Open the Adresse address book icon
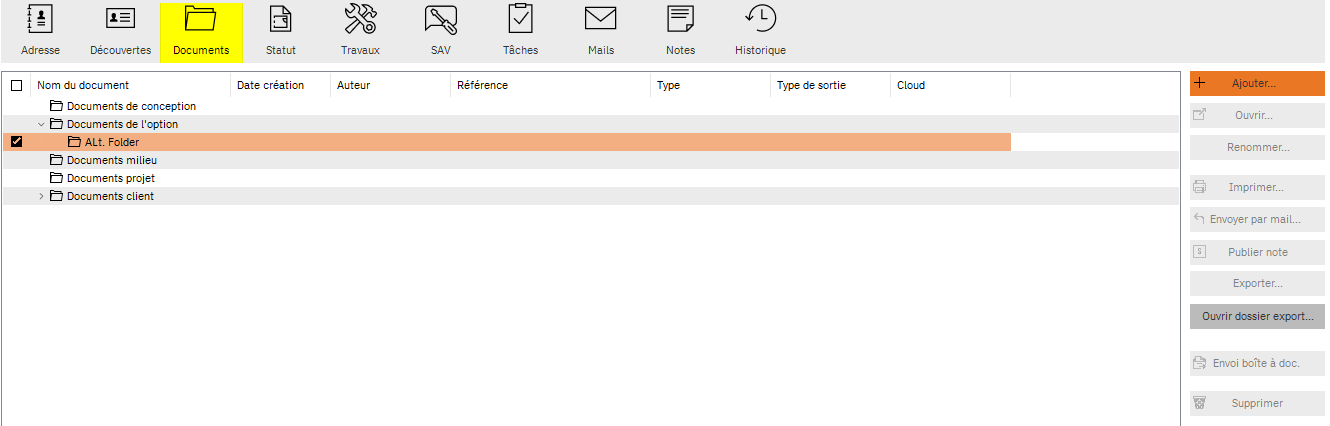 40,19
